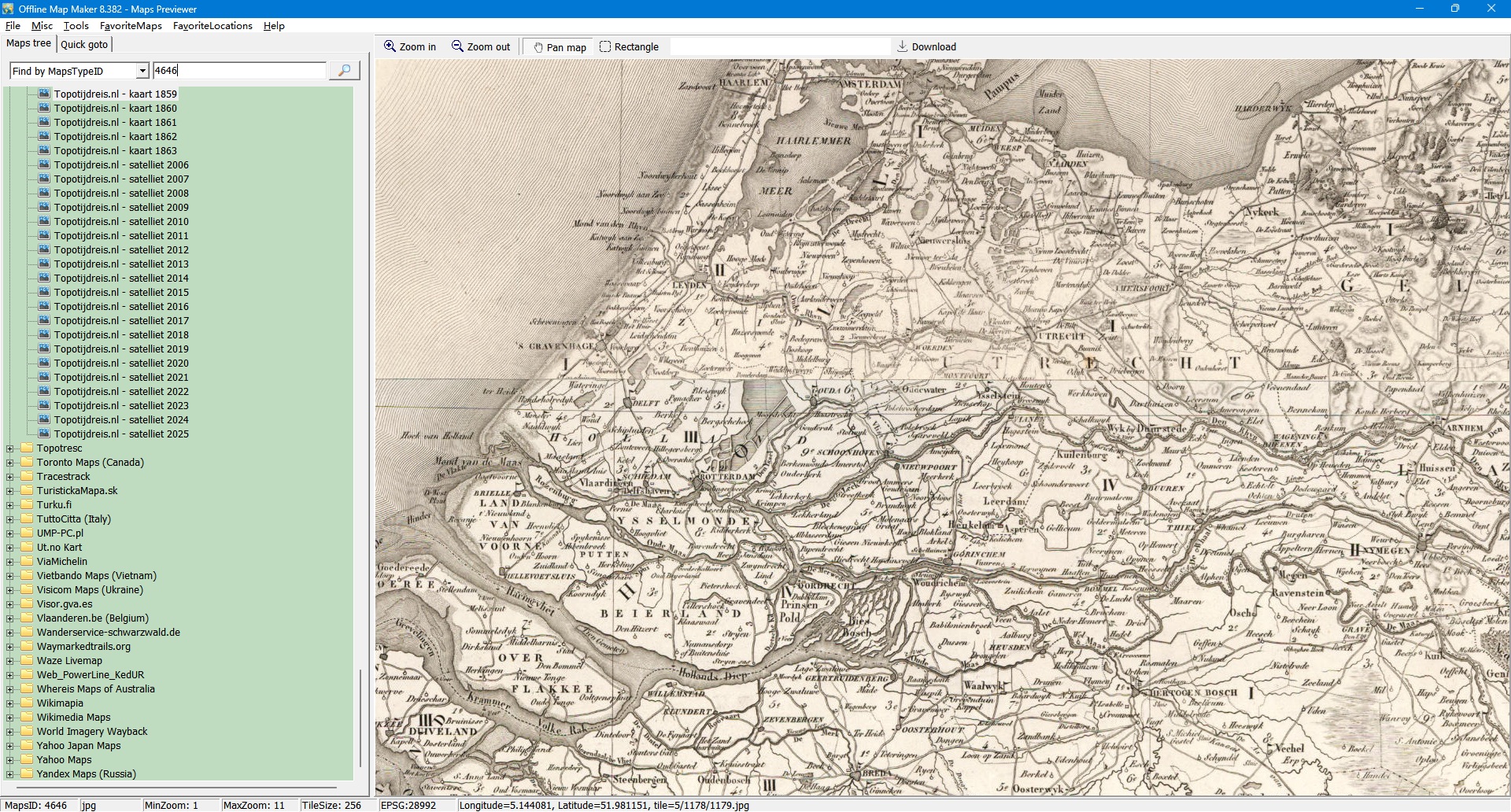
Task: Activate the Pan map tool
Action: 560,47
